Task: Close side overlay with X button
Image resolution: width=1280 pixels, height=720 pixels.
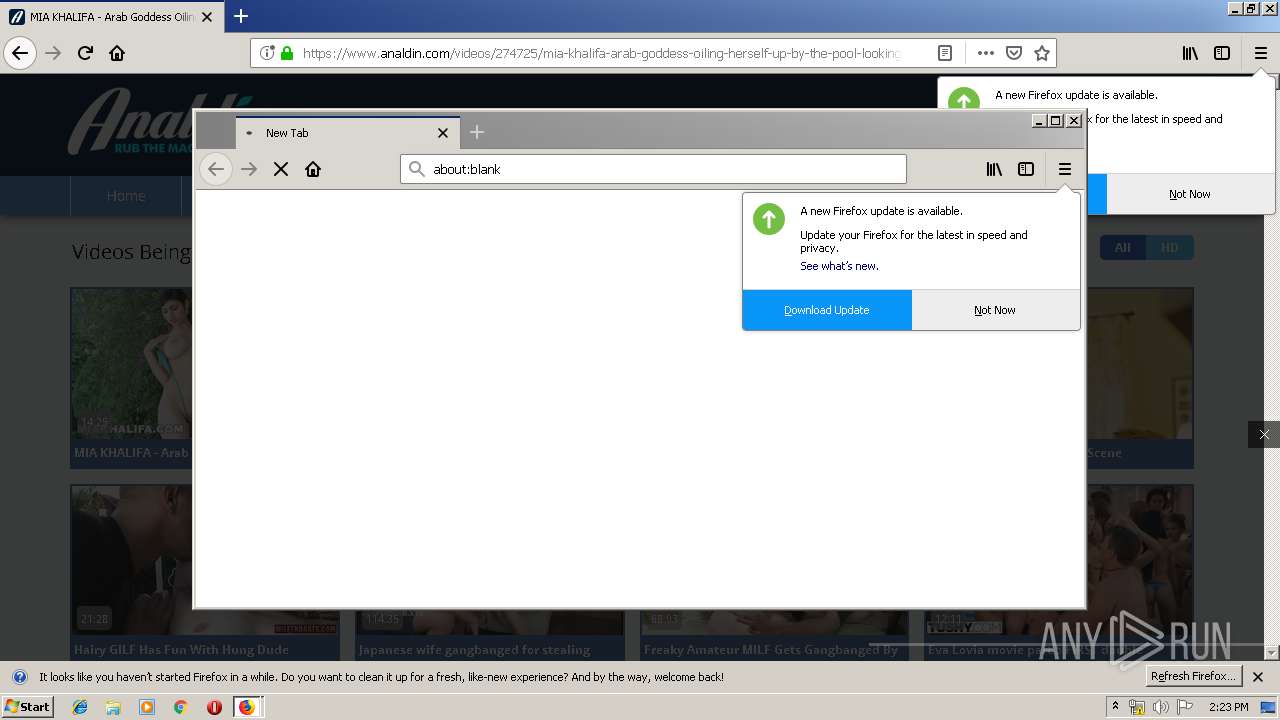Action: pos(1264,434)
